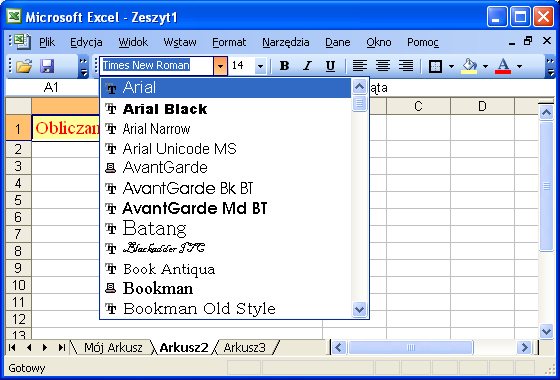Select Book Antiqua font
Image resolution: width=560 pixels, height=380 pixels.
[x=226, y=269]
